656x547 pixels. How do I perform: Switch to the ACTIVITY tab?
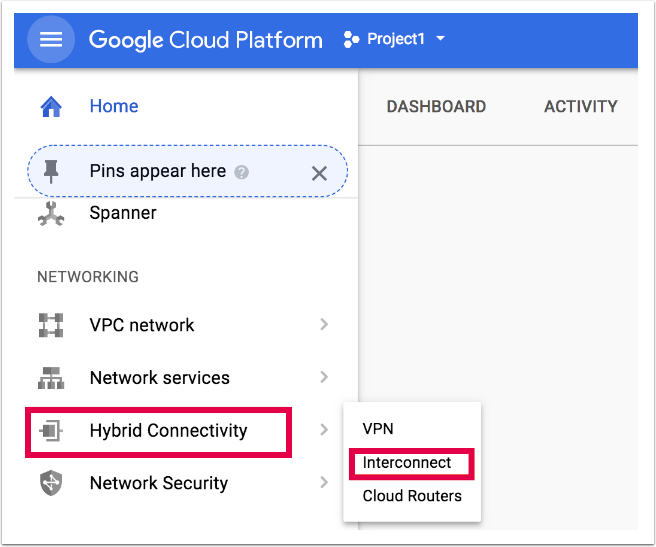(580, 107)
